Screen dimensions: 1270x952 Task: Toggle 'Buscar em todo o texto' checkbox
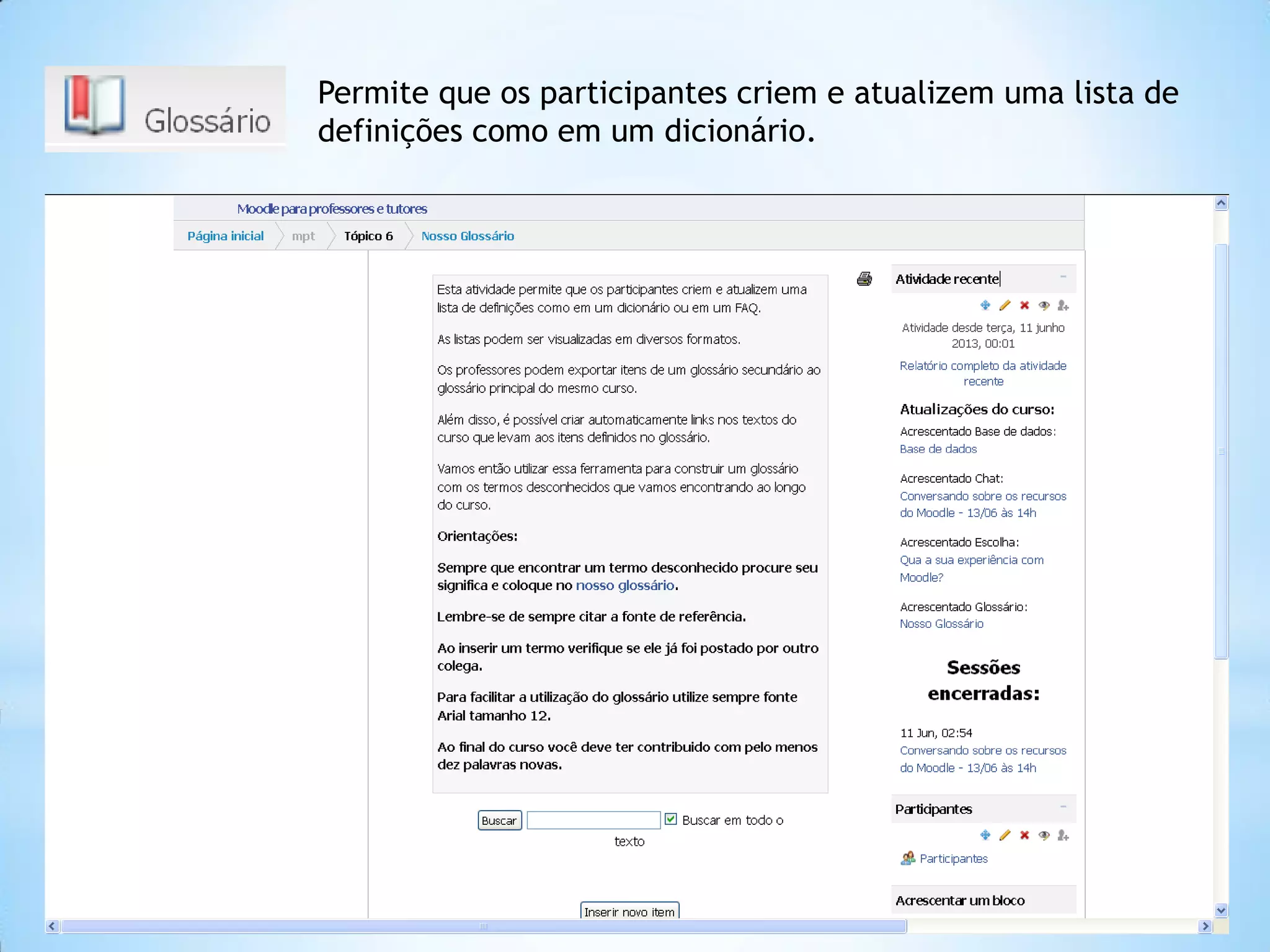670,819
